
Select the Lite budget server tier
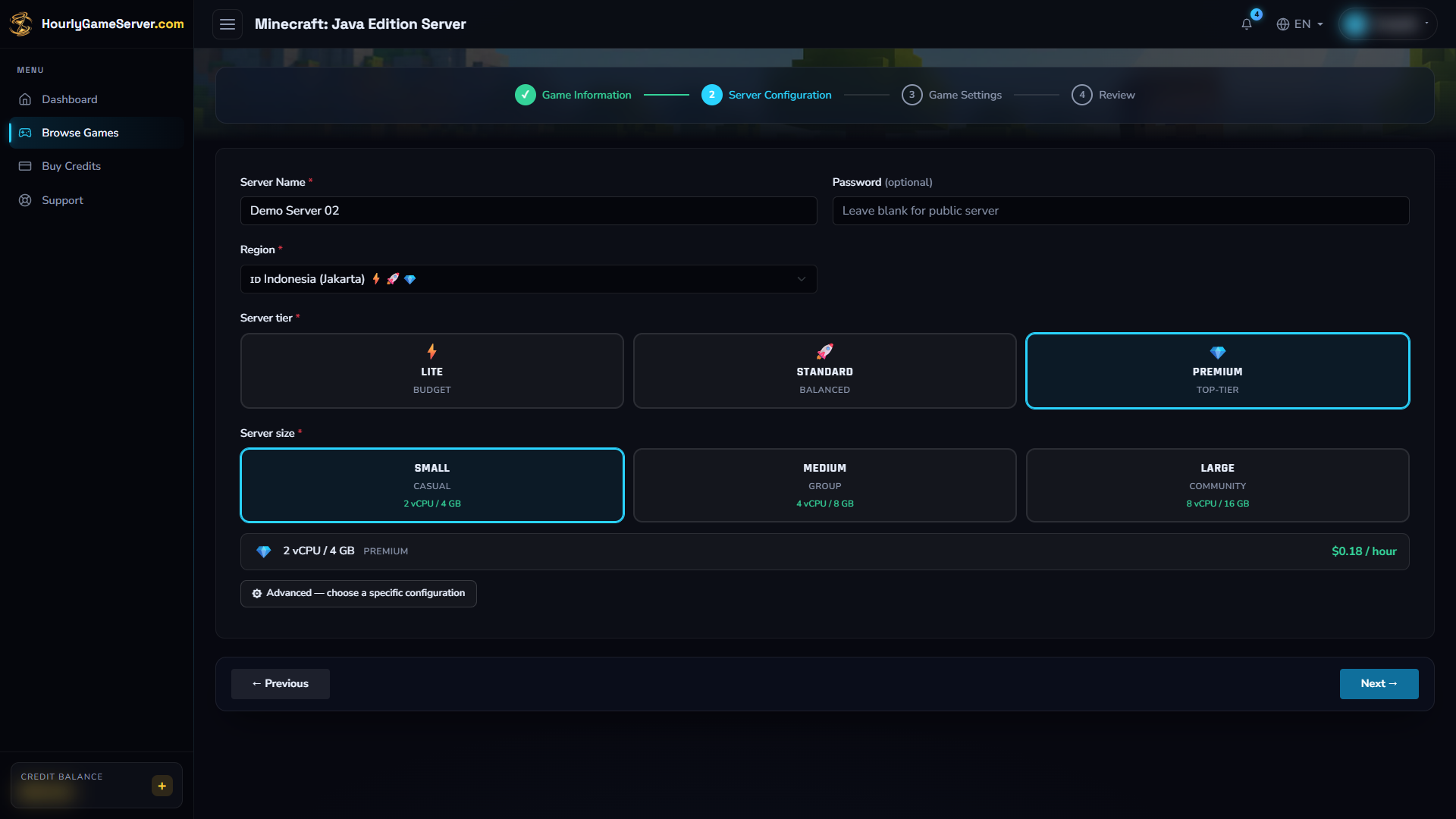432,371
